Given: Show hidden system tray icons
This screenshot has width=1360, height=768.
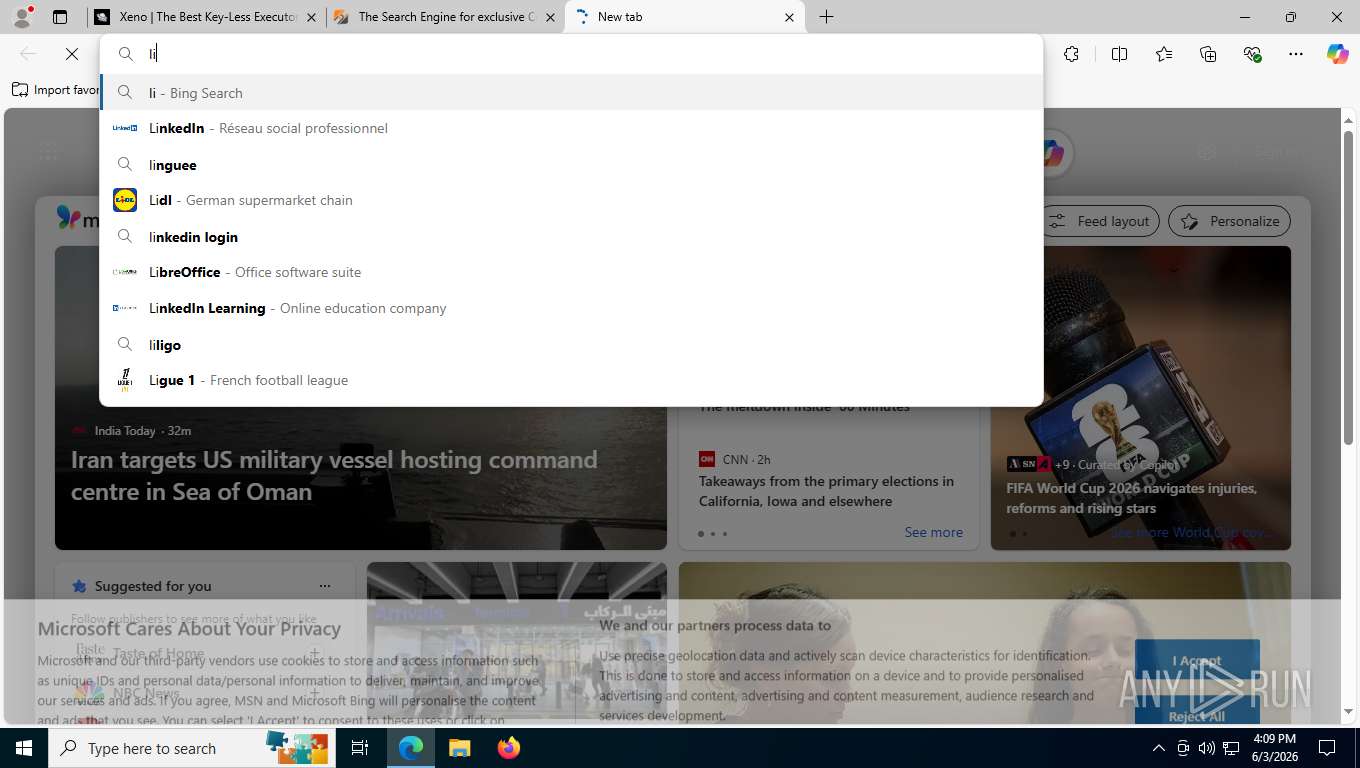Looking at the screenshot, I should [1158, 748].
